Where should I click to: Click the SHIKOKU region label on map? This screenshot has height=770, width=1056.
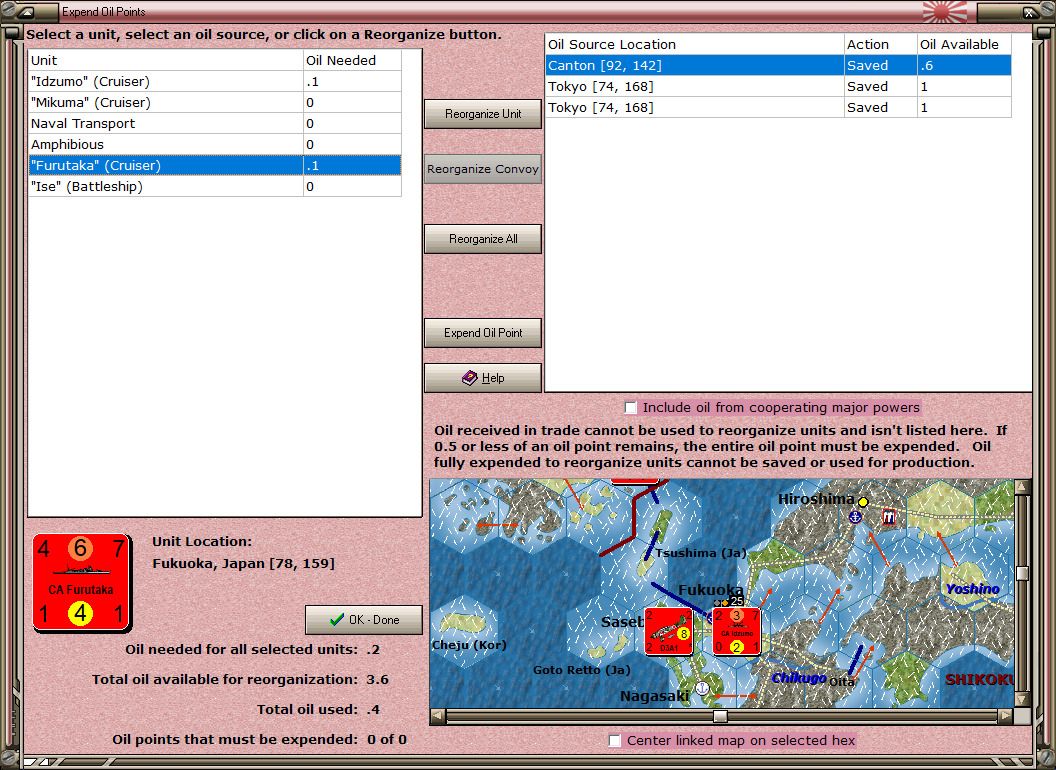click(x=979, y=680)
